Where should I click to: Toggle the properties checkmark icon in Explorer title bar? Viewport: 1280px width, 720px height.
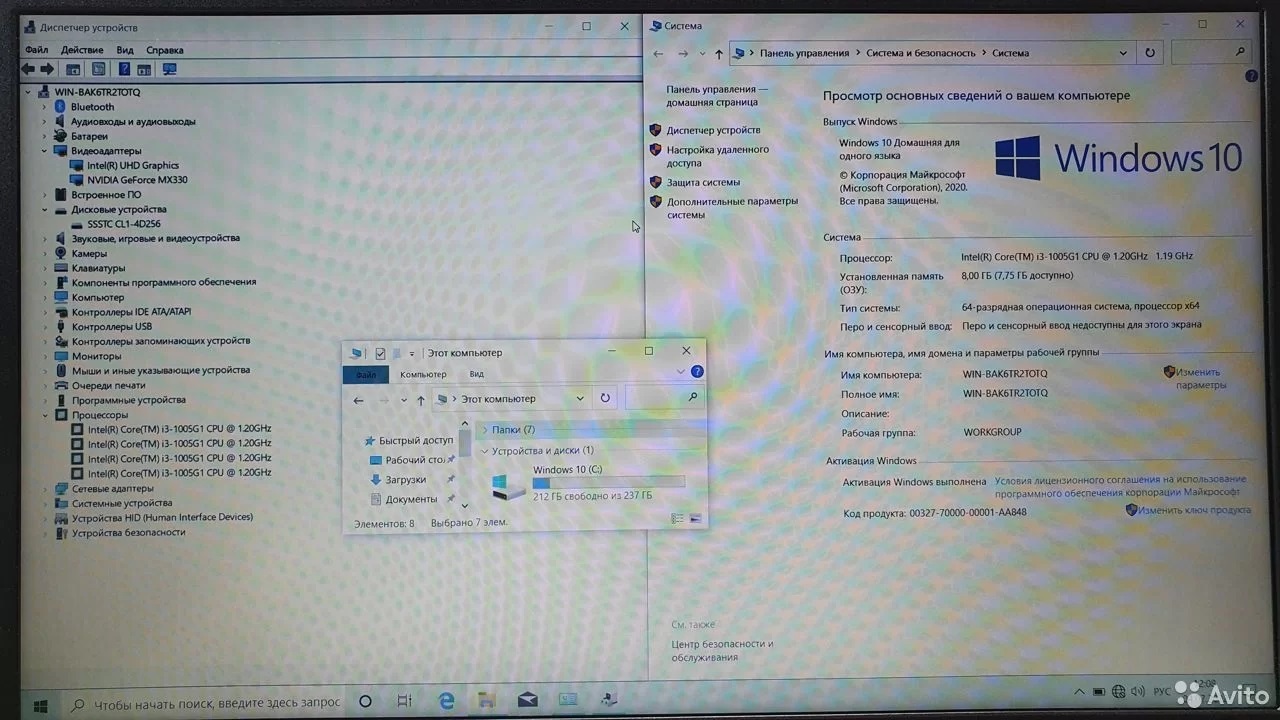[x=380, y=353]
